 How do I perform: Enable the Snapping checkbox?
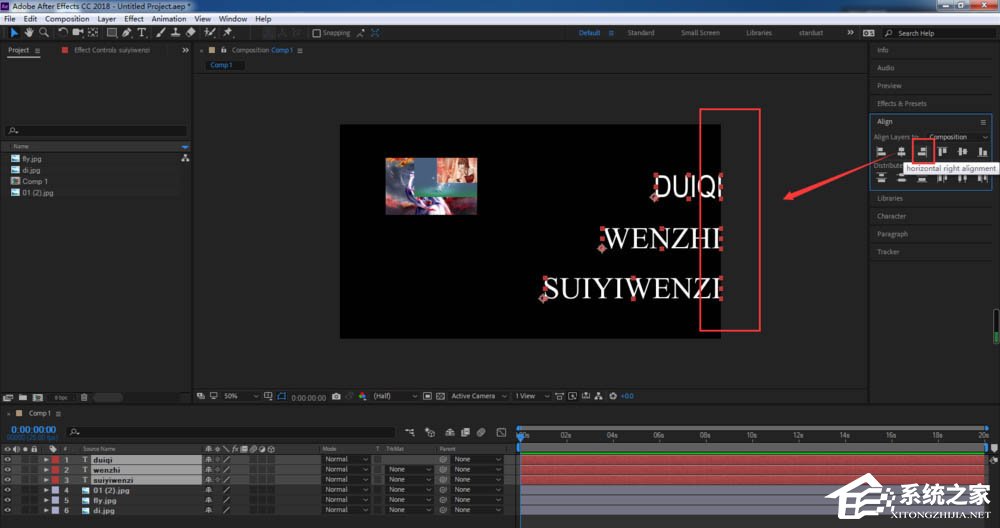[x=317, y=33]
